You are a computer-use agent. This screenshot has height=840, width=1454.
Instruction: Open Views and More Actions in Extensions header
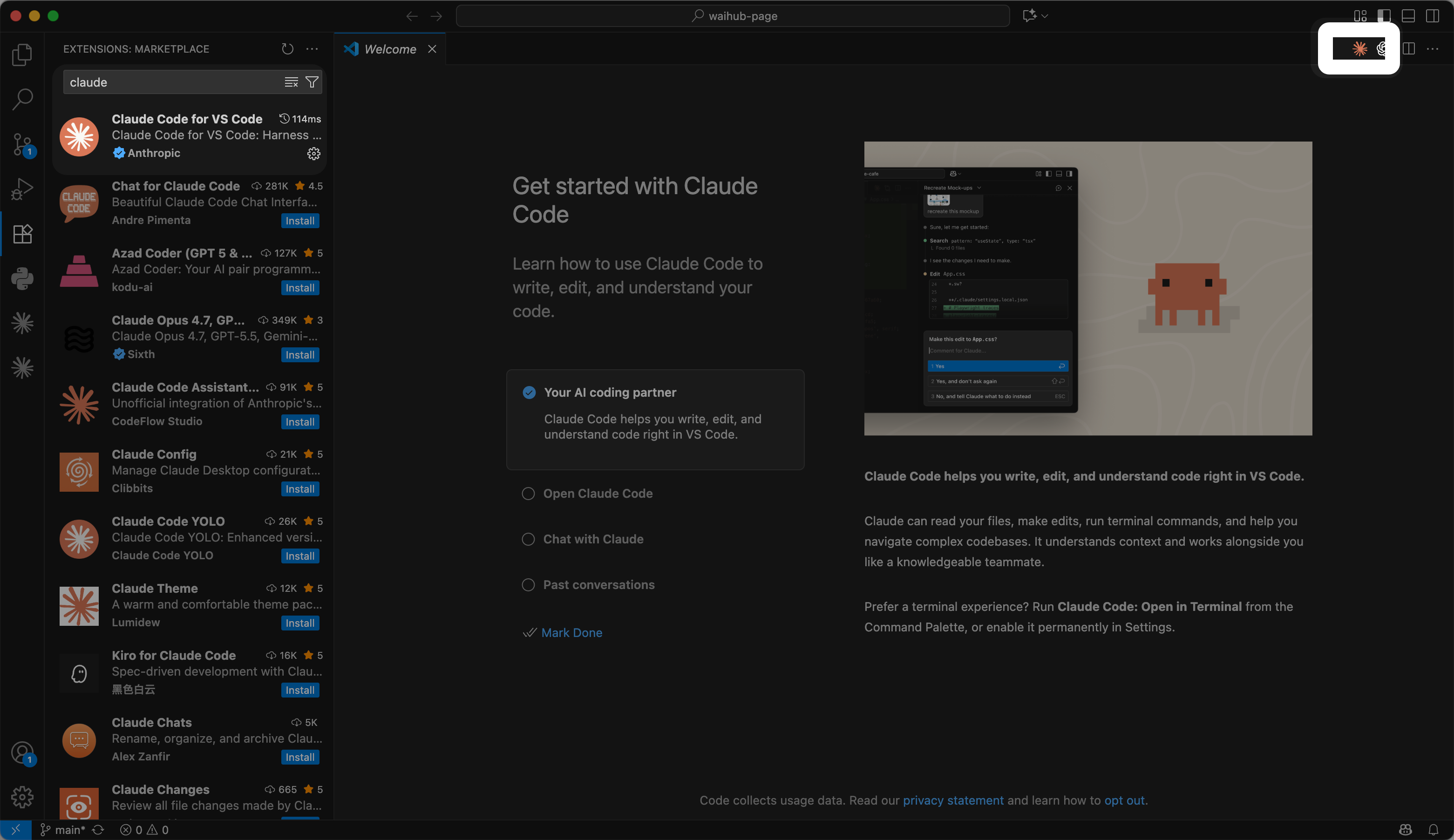coord(312,49)
